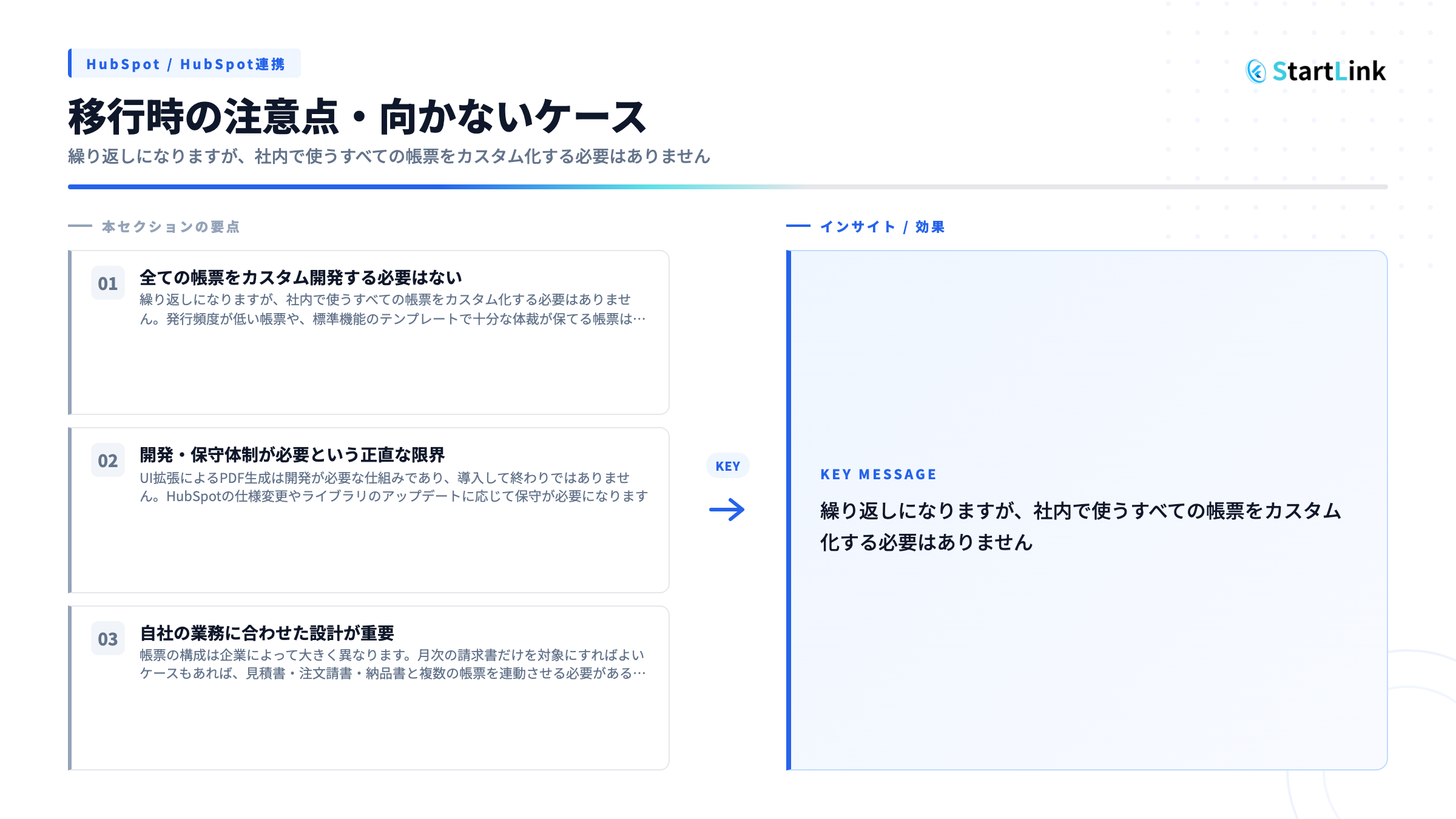Click section label '本セクションの要点'
Image resolution: width=1456 pixels, height=819 pixels.
point(170,227)
